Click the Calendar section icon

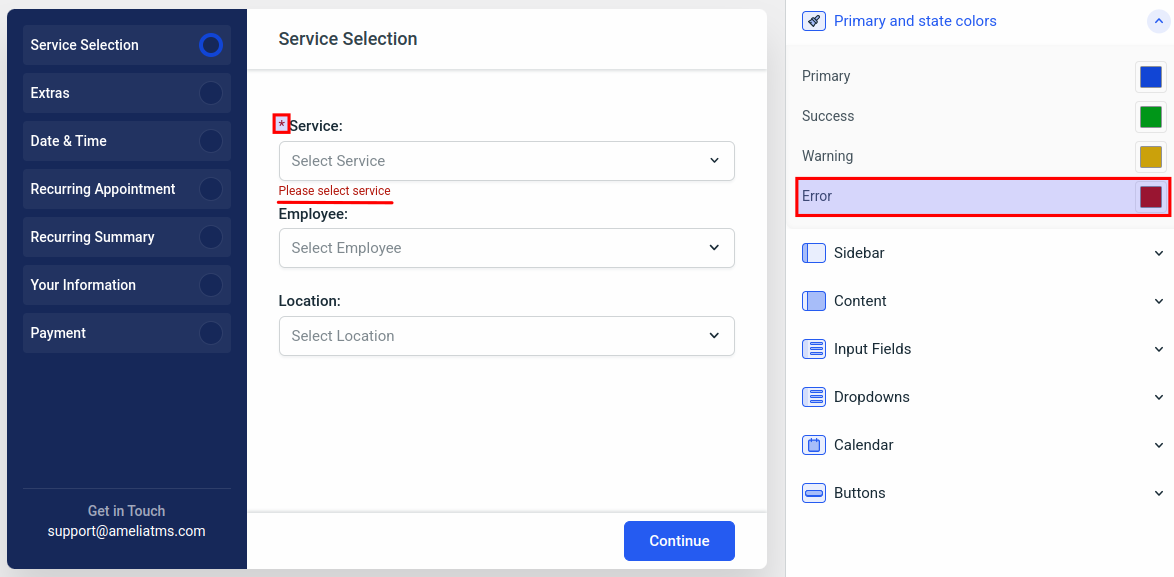(813, 445)
